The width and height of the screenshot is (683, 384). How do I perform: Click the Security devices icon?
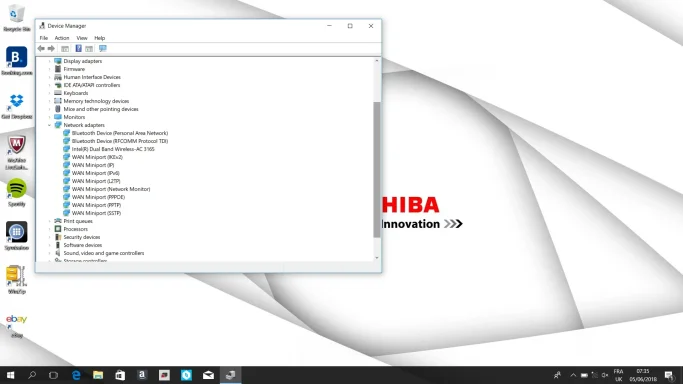[x=58, y=237]
